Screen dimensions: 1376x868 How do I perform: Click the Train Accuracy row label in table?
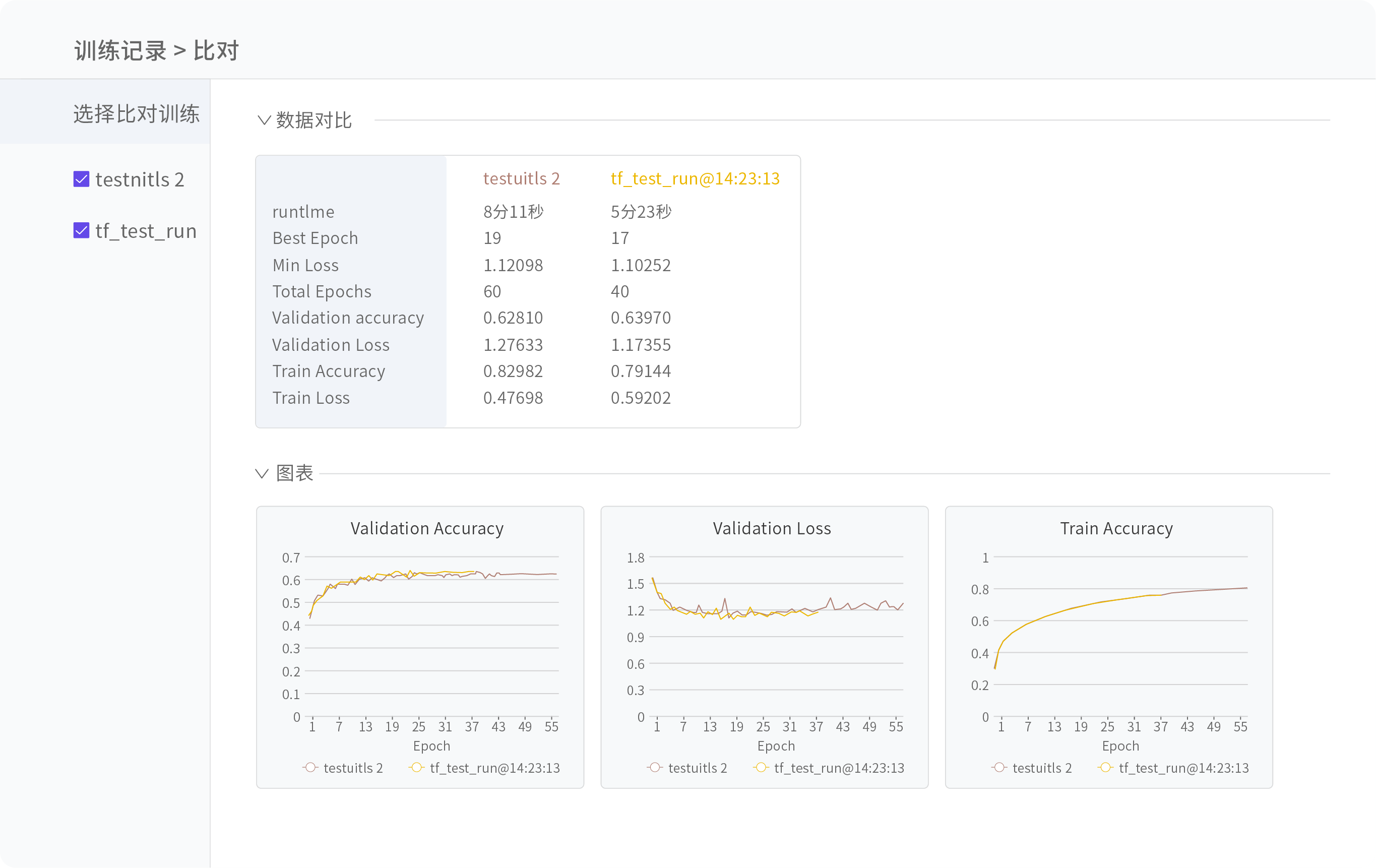click(x=329, y=371)
